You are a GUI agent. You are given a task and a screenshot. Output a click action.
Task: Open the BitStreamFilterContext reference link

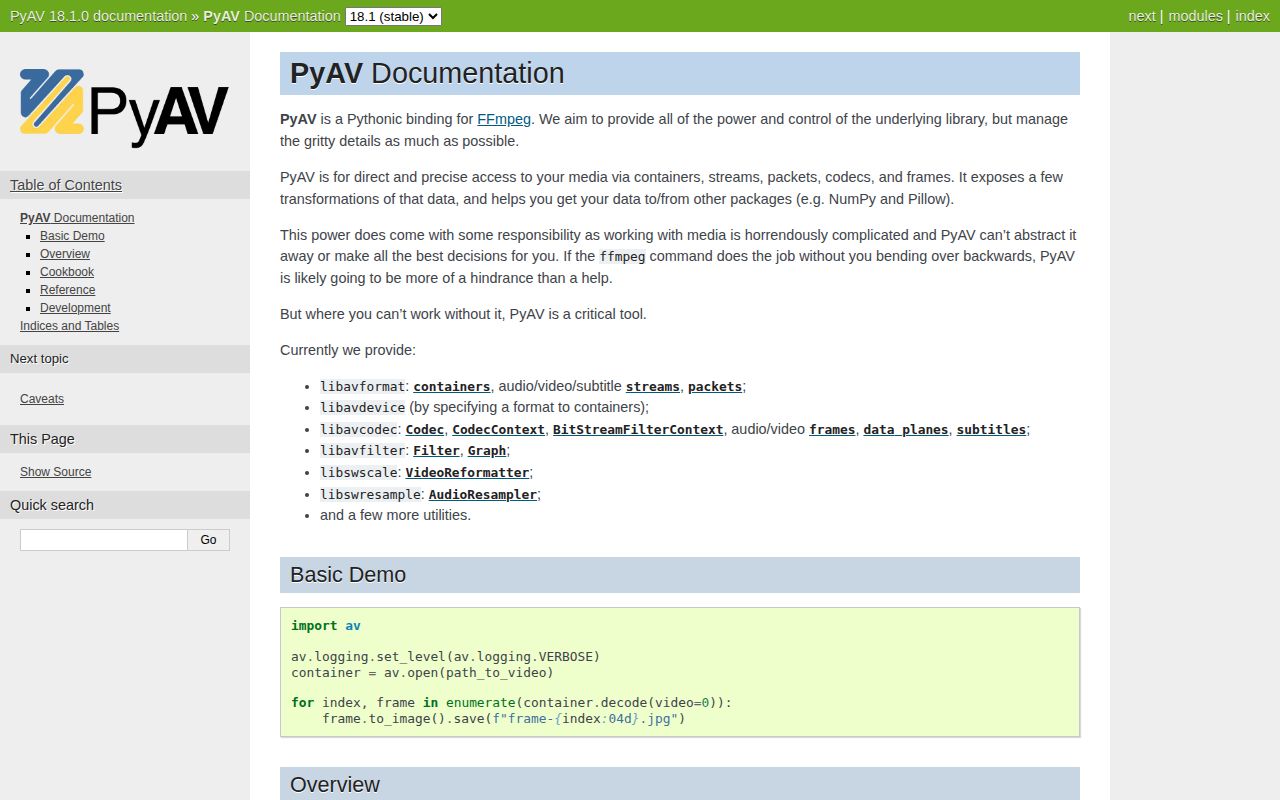pos(638,430)
